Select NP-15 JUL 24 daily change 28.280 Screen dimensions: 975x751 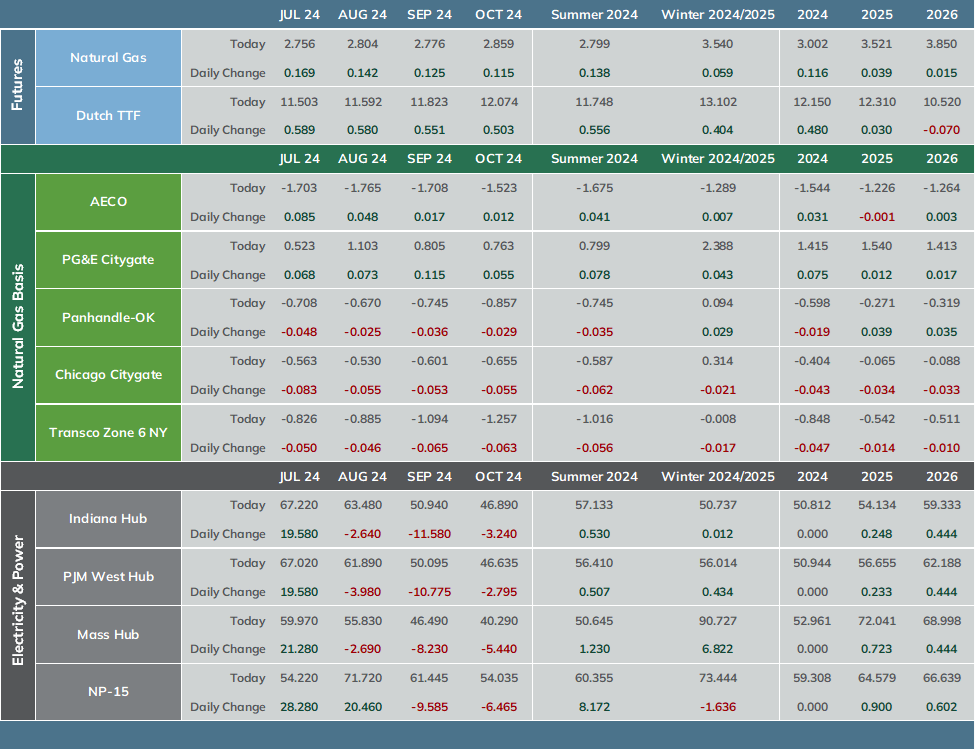(x=299, y=707)
